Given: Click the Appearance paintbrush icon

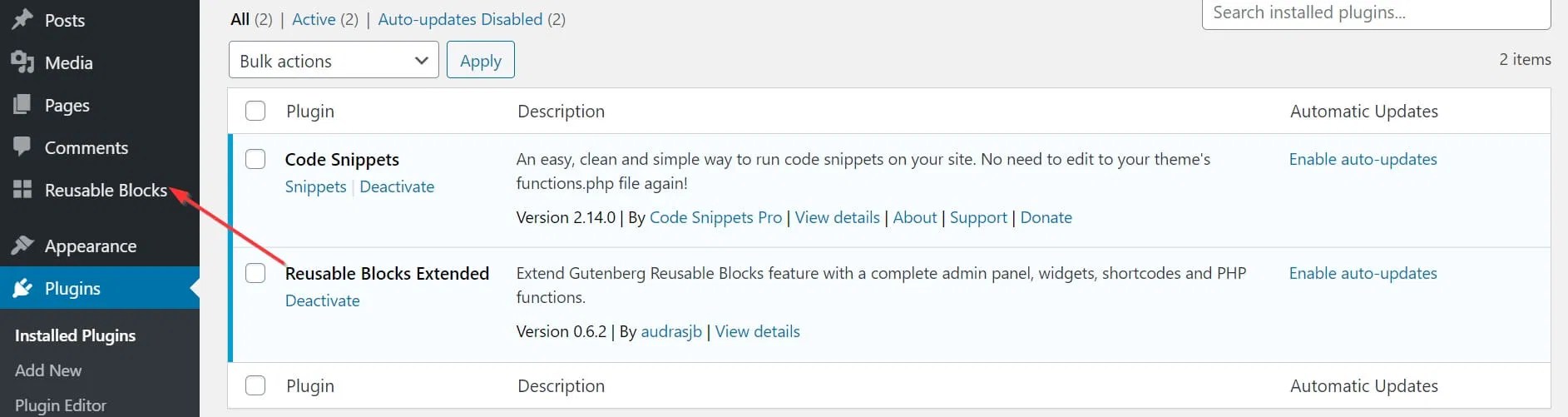Looking at the screenshot, I should pos(22,246).
